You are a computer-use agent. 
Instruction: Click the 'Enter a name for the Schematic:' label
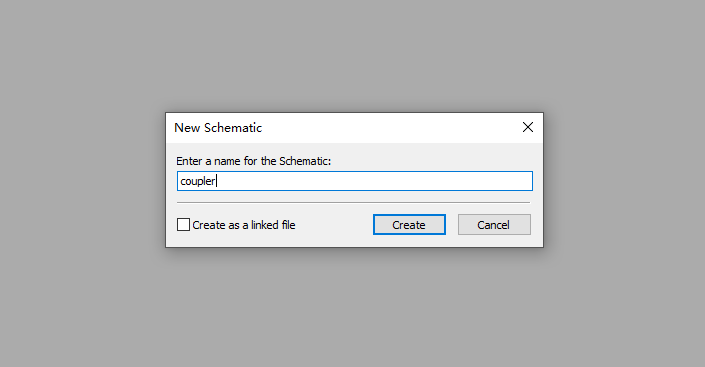click(254, 161)
